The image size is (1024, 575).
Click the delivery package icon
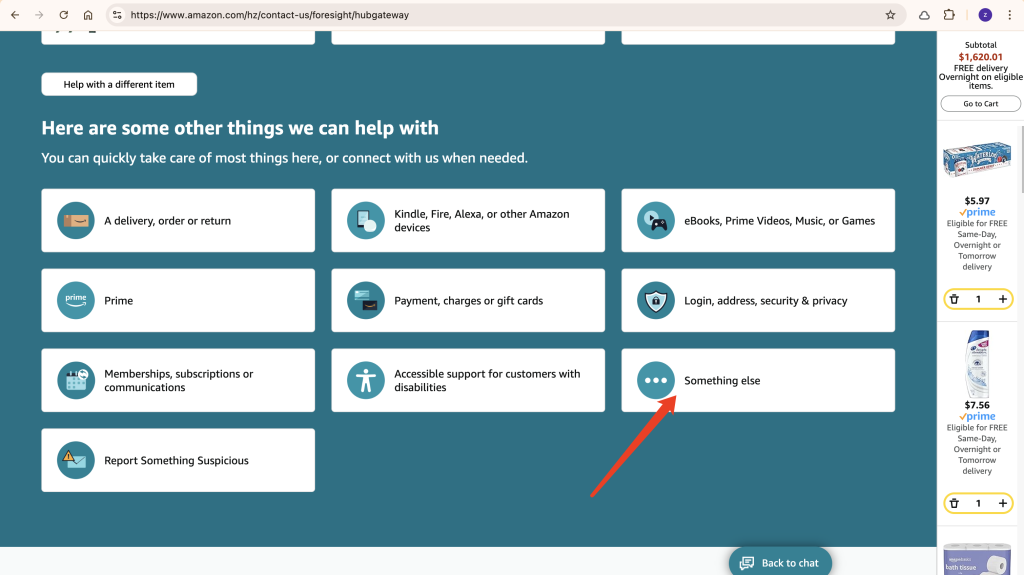[76, 221]
